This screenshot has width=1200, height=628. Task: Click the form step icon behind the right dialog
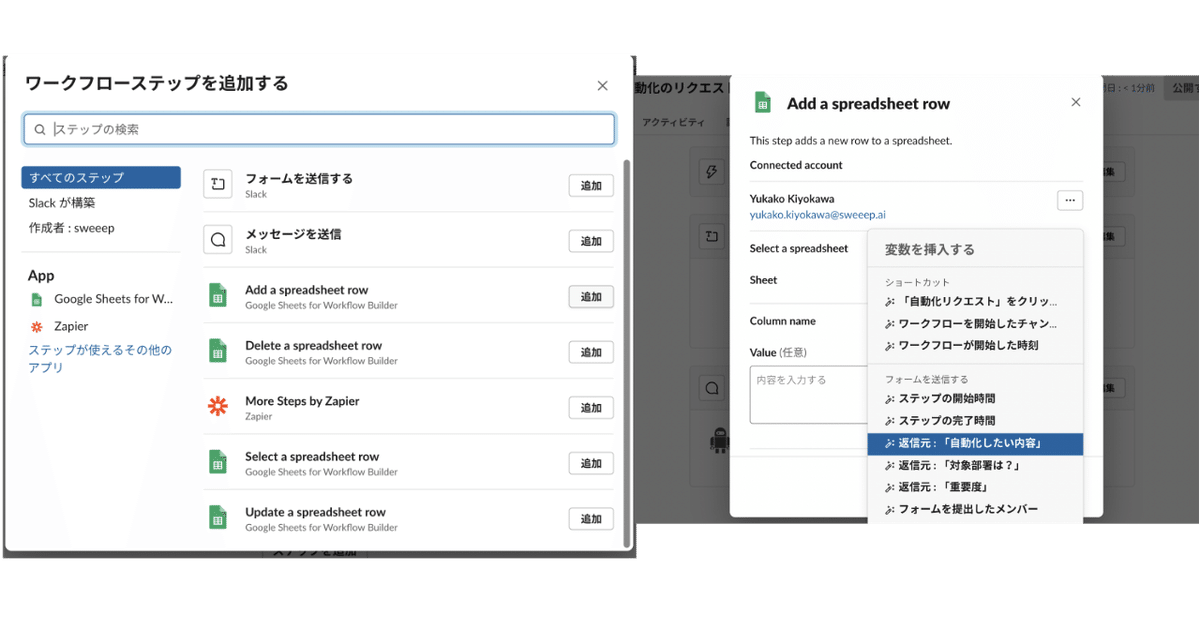click(x=711, y=237)
